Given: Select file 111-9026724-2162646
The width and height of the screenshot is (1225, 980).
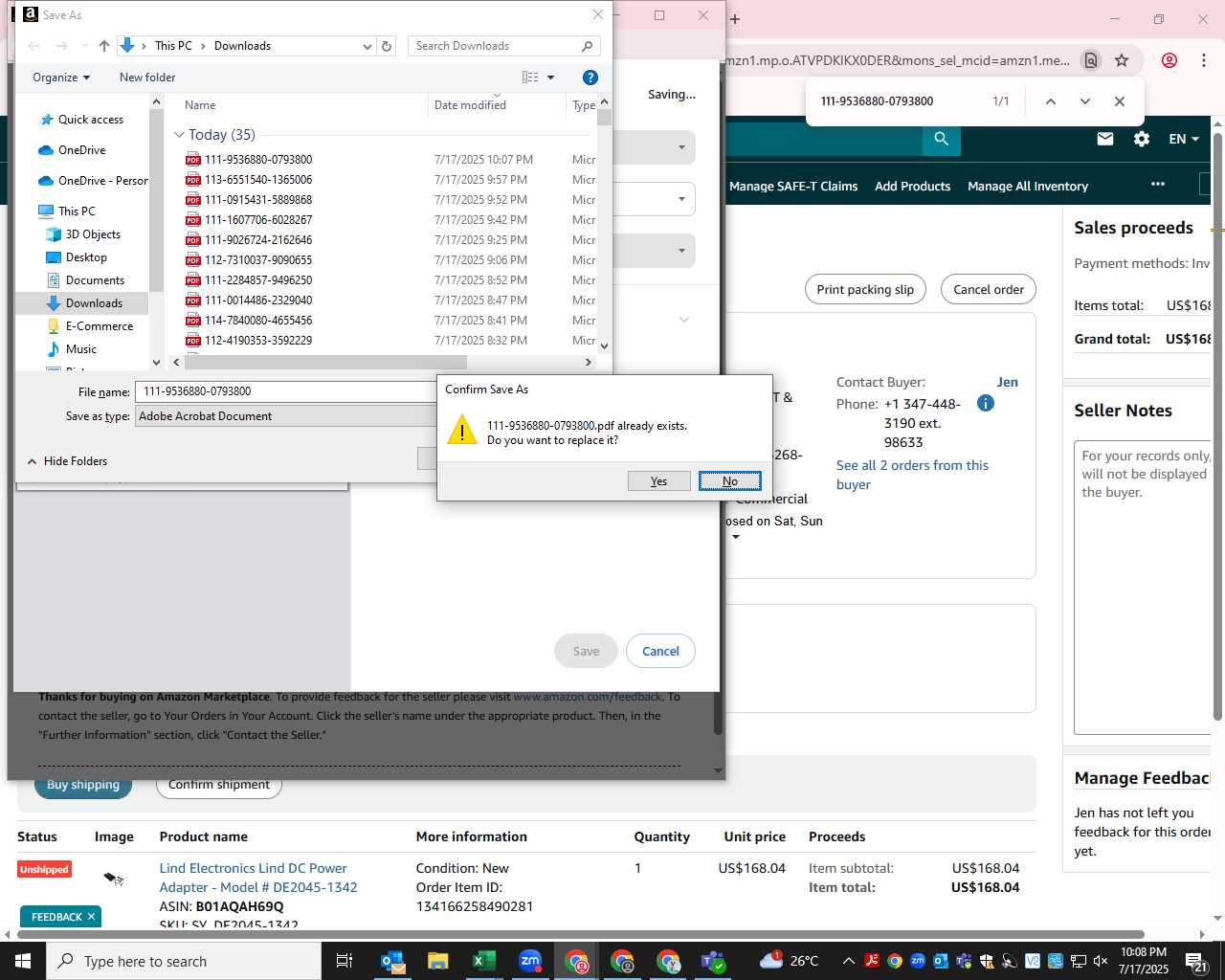Looking at the screenshot, I should point(258,240).
